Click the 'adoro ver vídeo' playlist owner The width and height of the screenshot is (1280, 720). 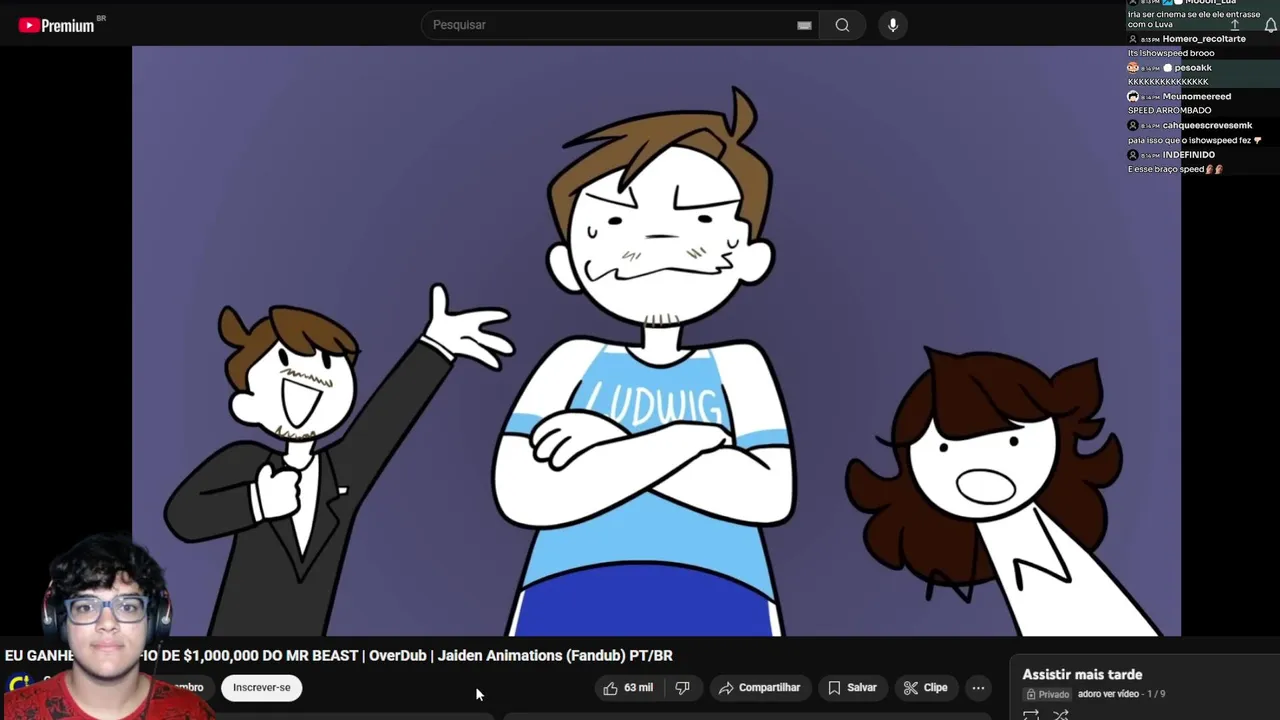[1108, 694]
